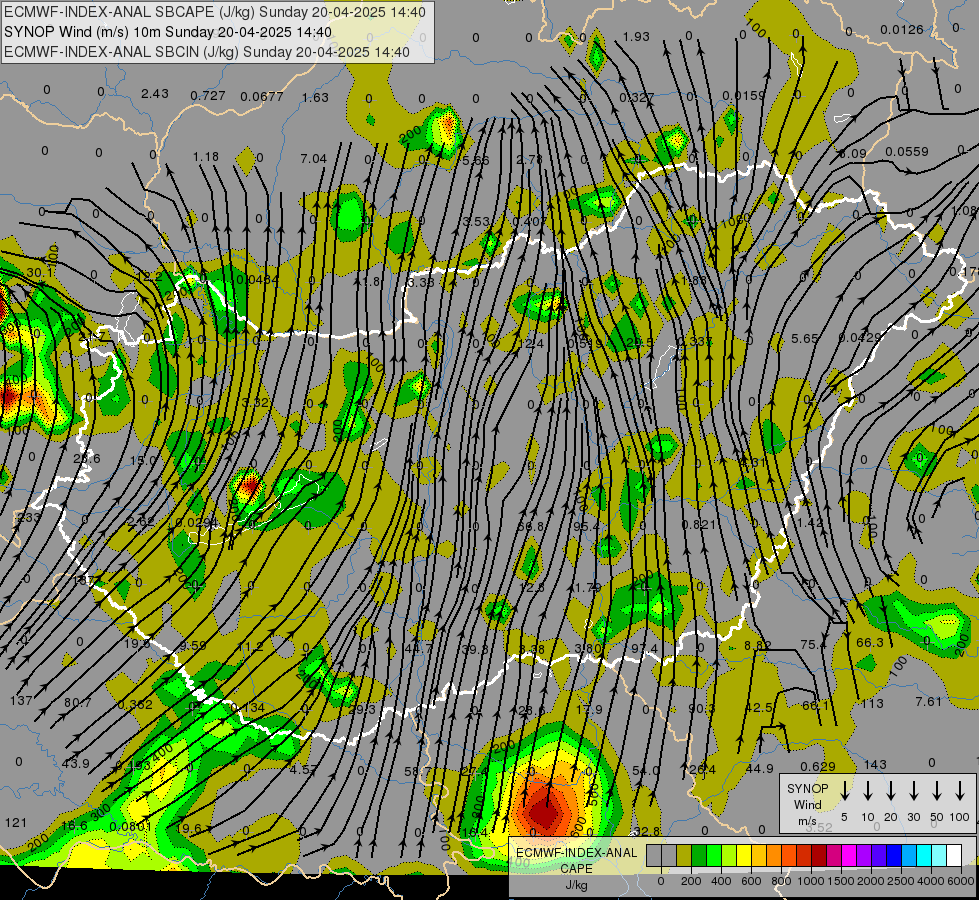Click the 20 m/s wind arrow in the legend

pyautogui.click(x=891, y=790)
